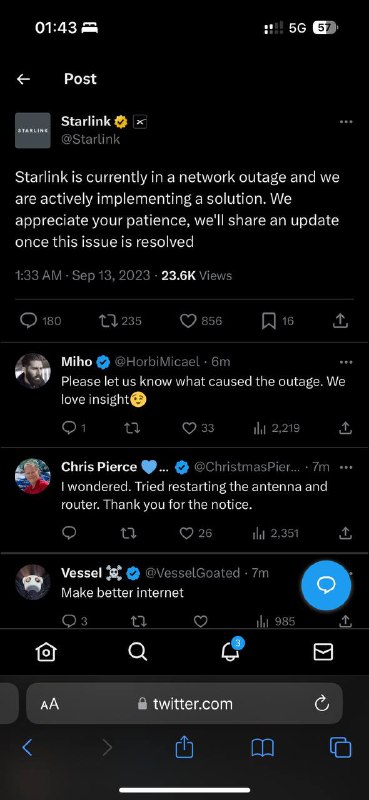Open Safari's tabs overview button
369x800 pixels.
click(x=340, y=748)
